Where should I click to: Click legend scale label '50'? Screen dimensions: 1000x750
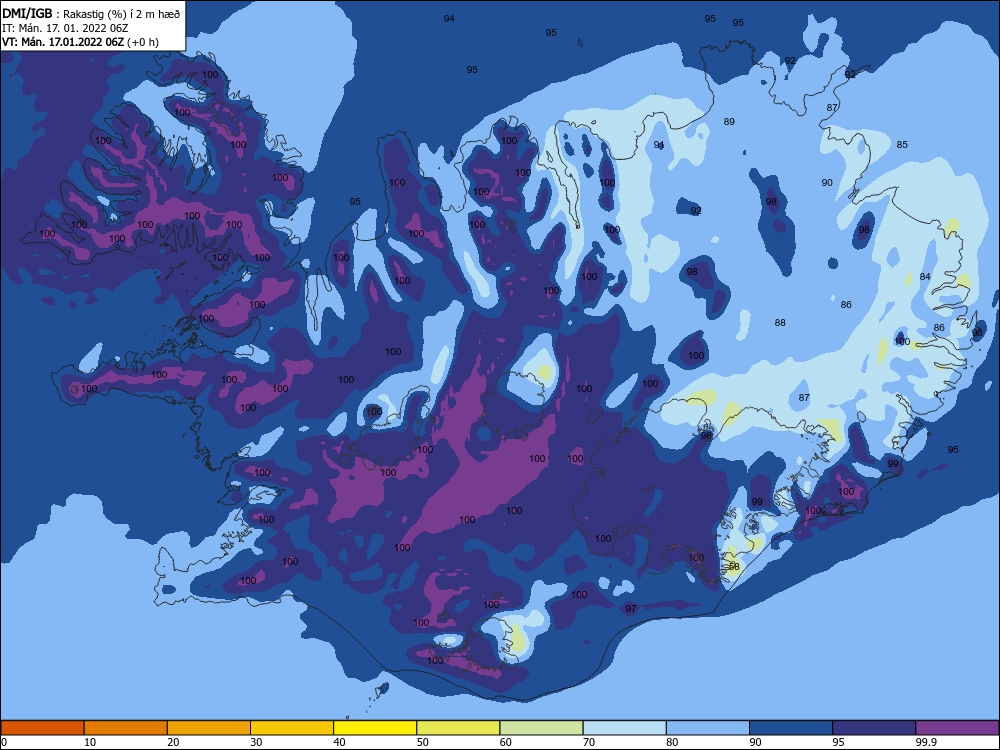click(423, 742)
